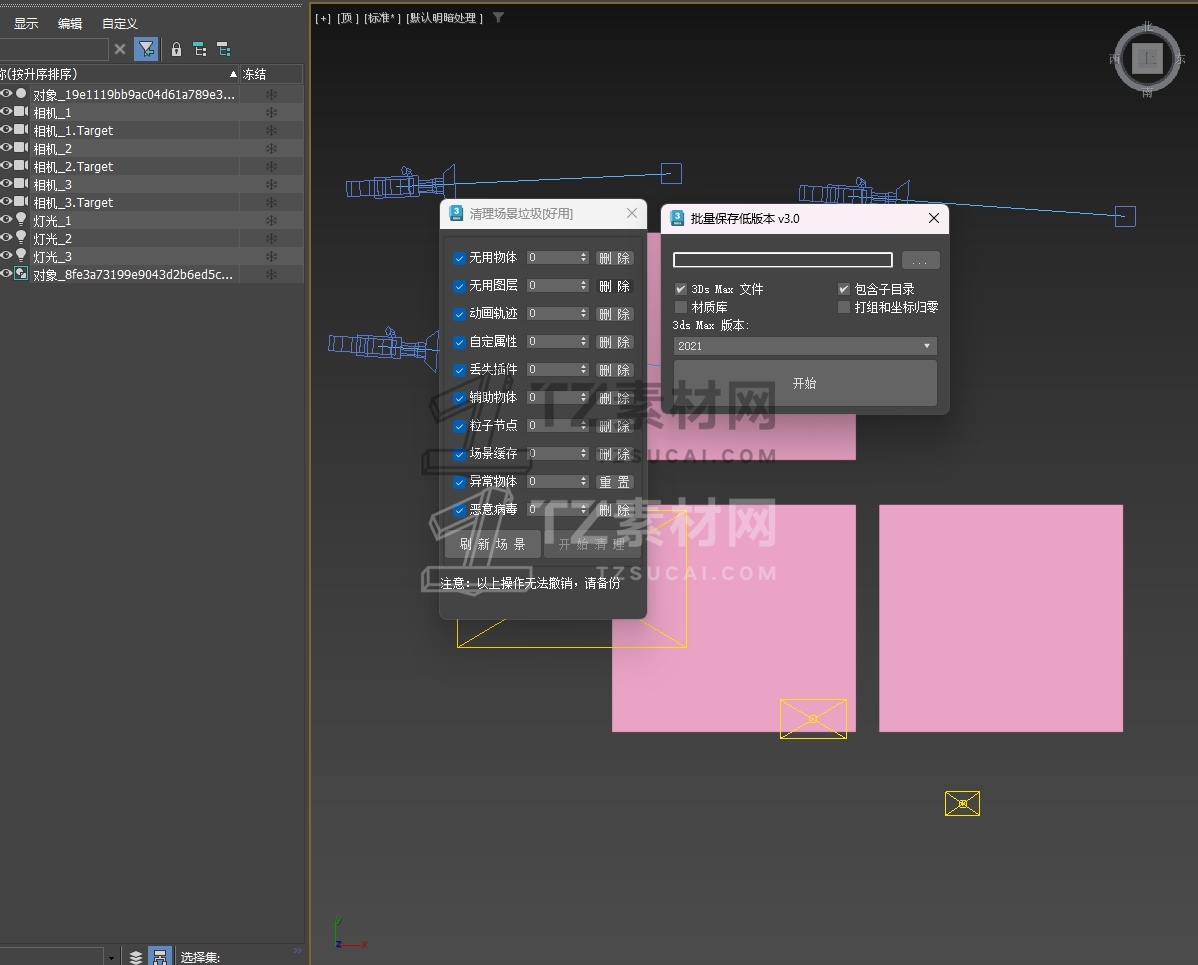Click the selection filter funnel icon

(x=146, y=49)
